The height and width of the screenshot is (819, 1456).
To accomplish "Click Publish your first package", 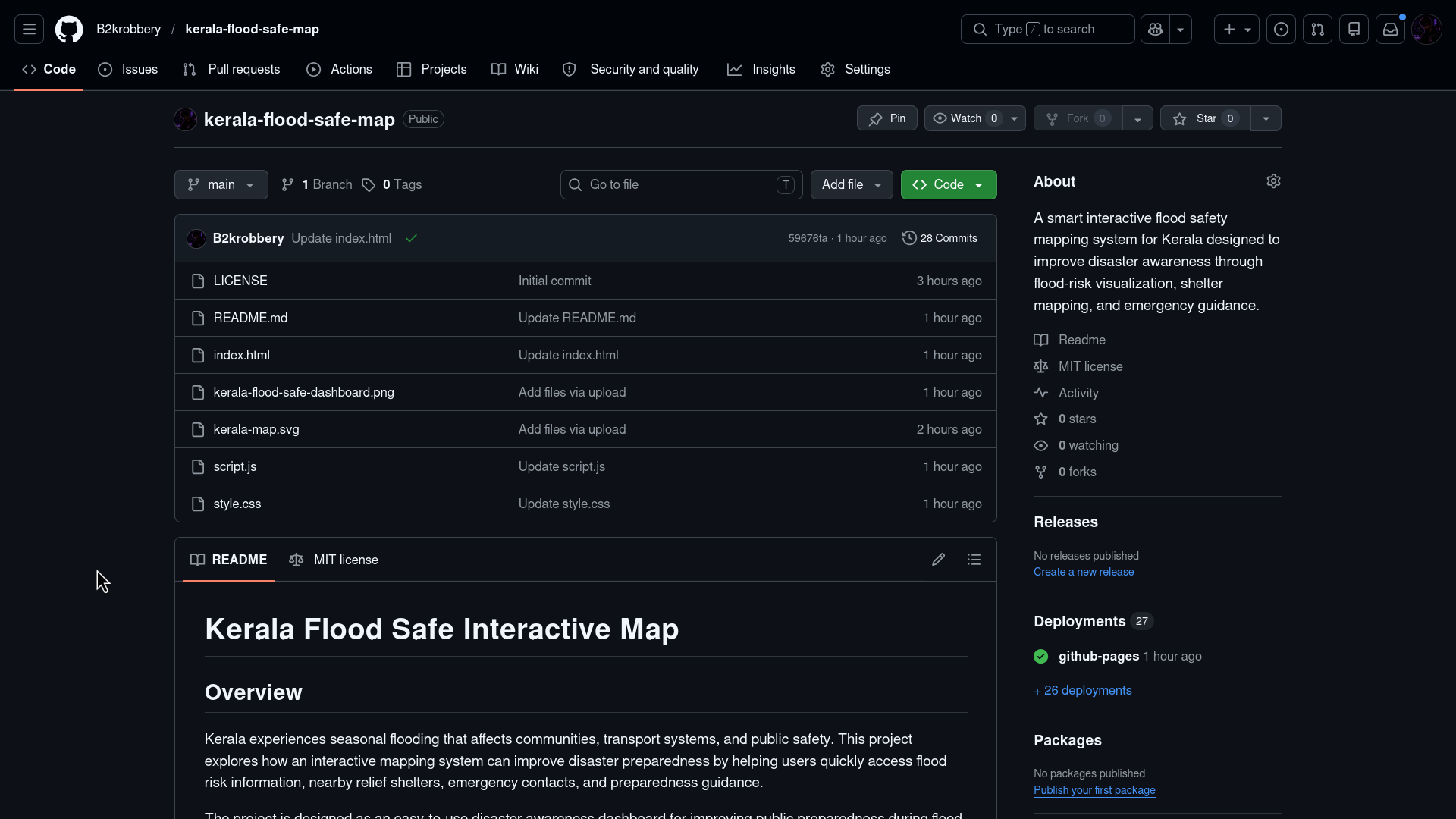I will 1094,790.
